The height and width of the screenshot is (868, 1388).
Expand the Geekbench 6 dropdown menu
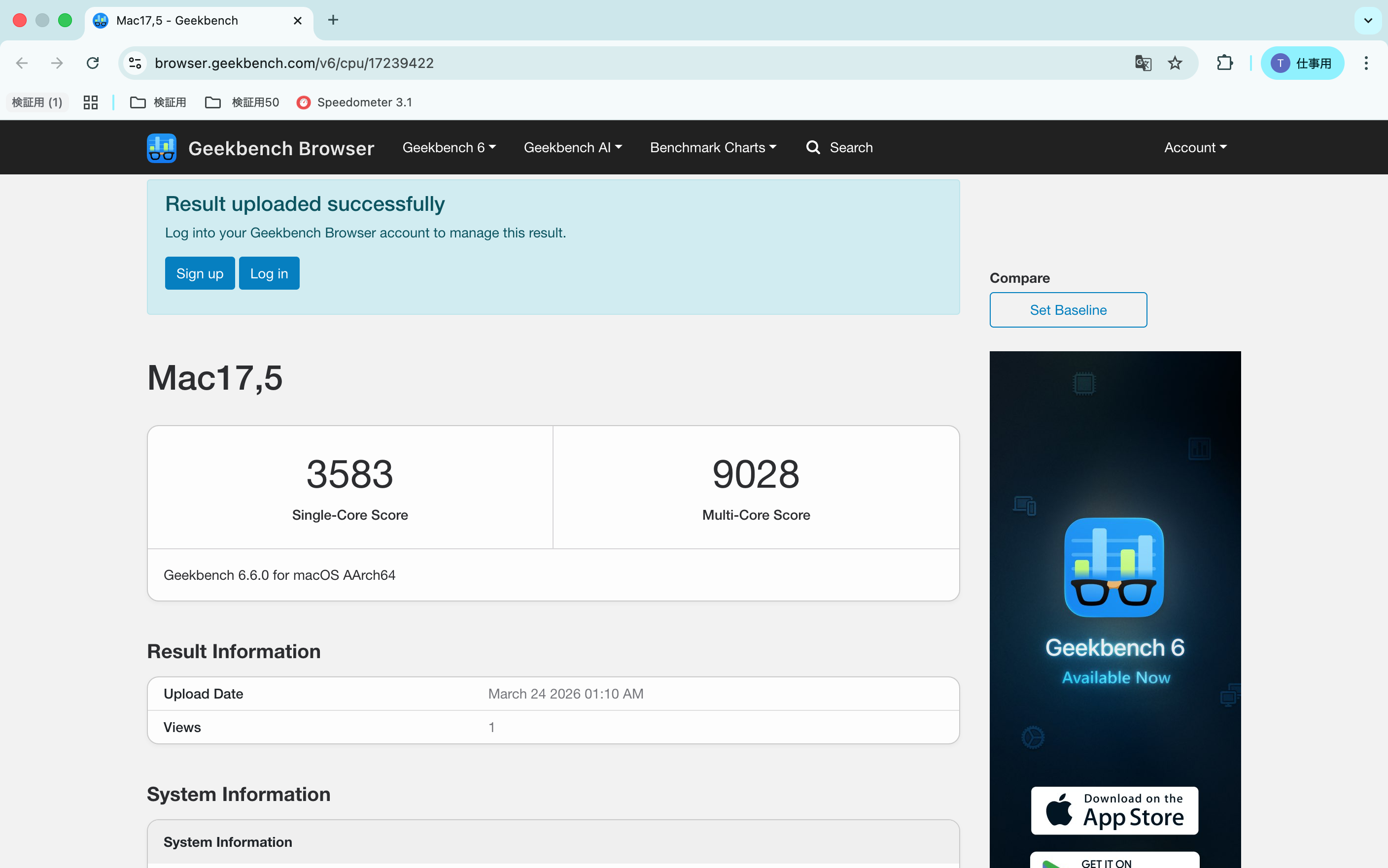pos(449,147)
